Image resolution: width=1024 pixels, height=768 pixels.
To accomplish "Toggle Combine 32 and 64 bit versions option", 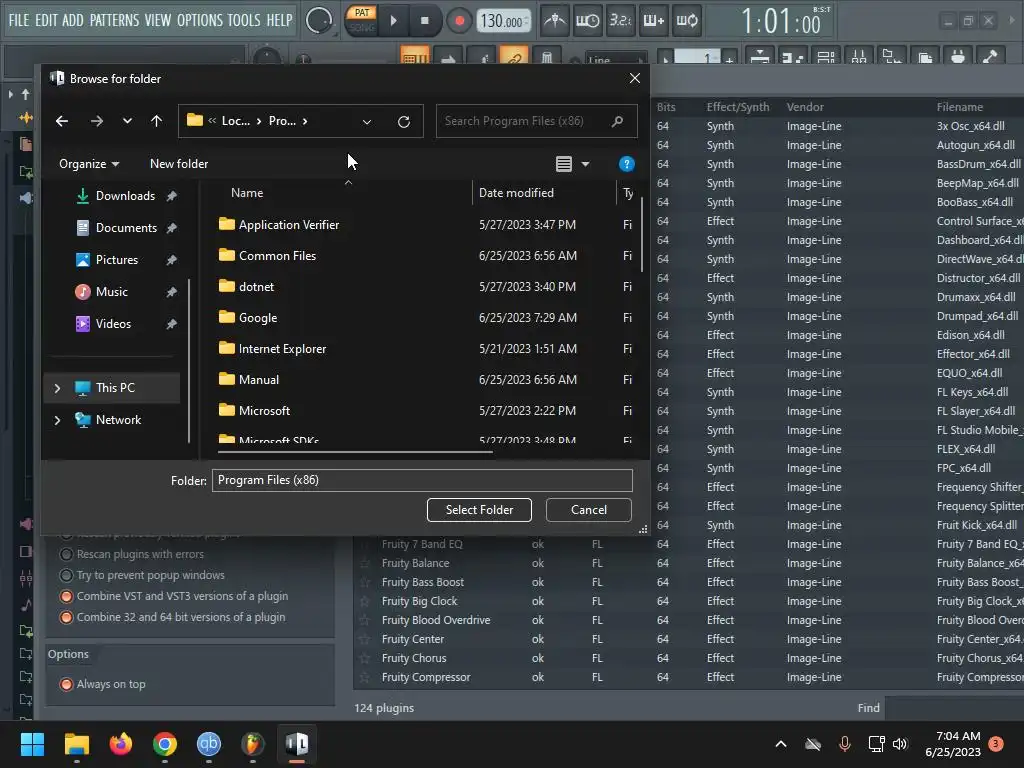I will click(x=66, y=617).
